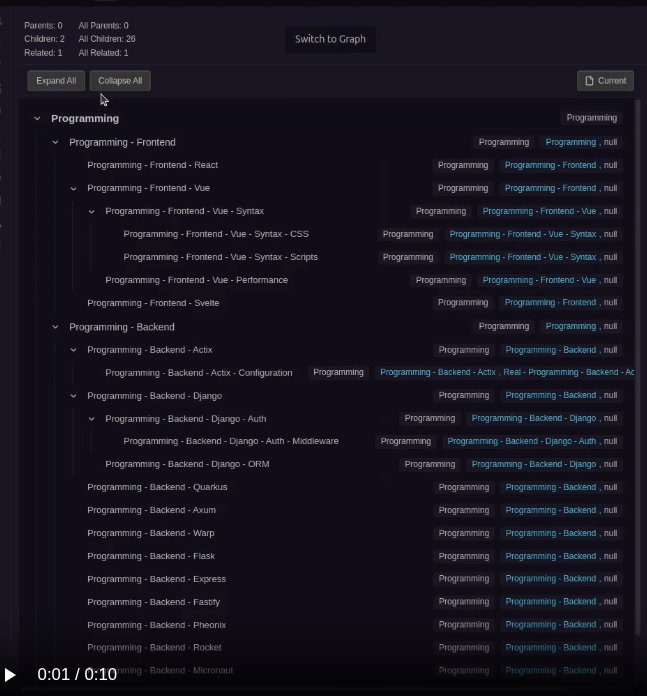Click the Collapse All button
This screenshot has height=696, width=647.
(120, 81)
